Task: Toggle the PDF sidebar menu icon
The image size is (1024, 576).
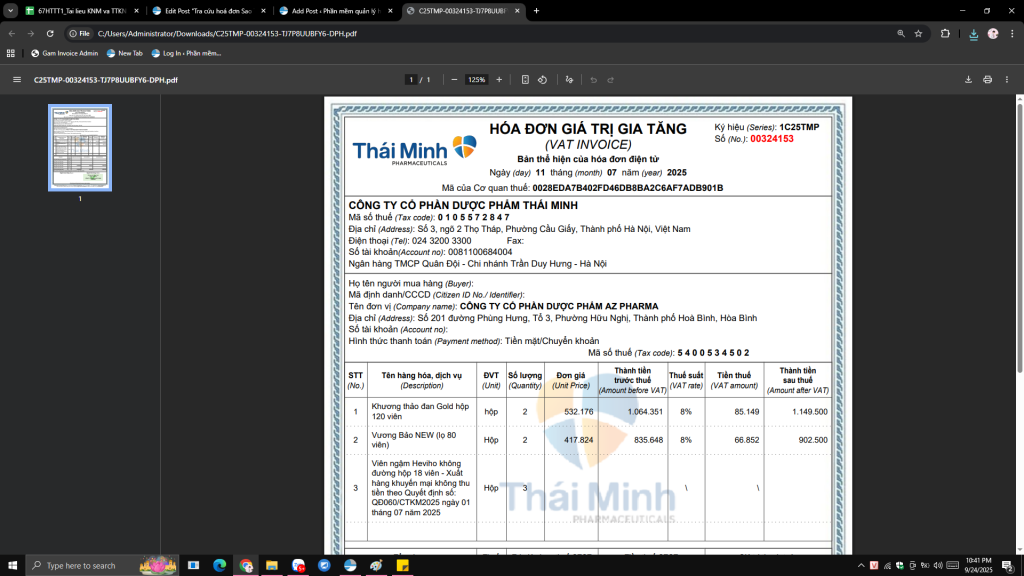Action: pos(16,79)
